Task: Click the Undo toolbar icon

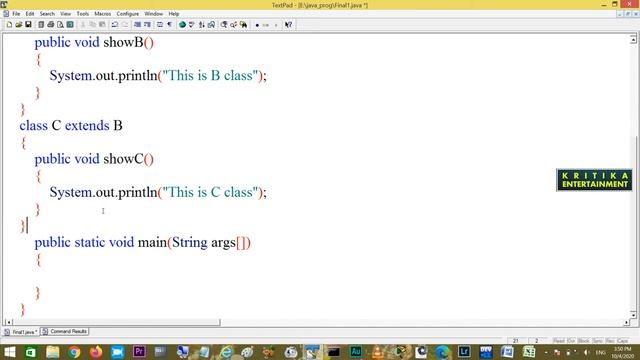Action: click(115, 25)
